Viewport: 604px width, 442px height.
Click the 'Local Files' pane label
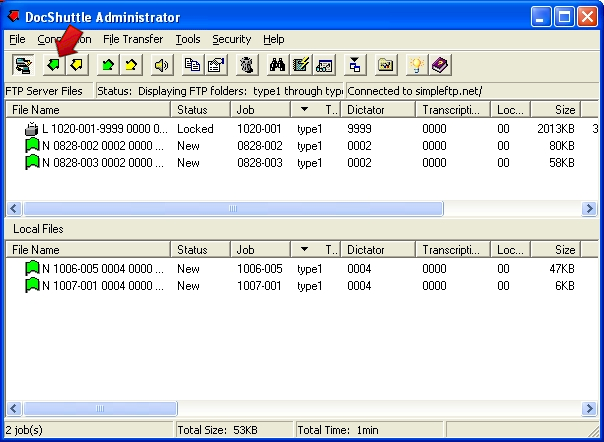pos(38,229)
